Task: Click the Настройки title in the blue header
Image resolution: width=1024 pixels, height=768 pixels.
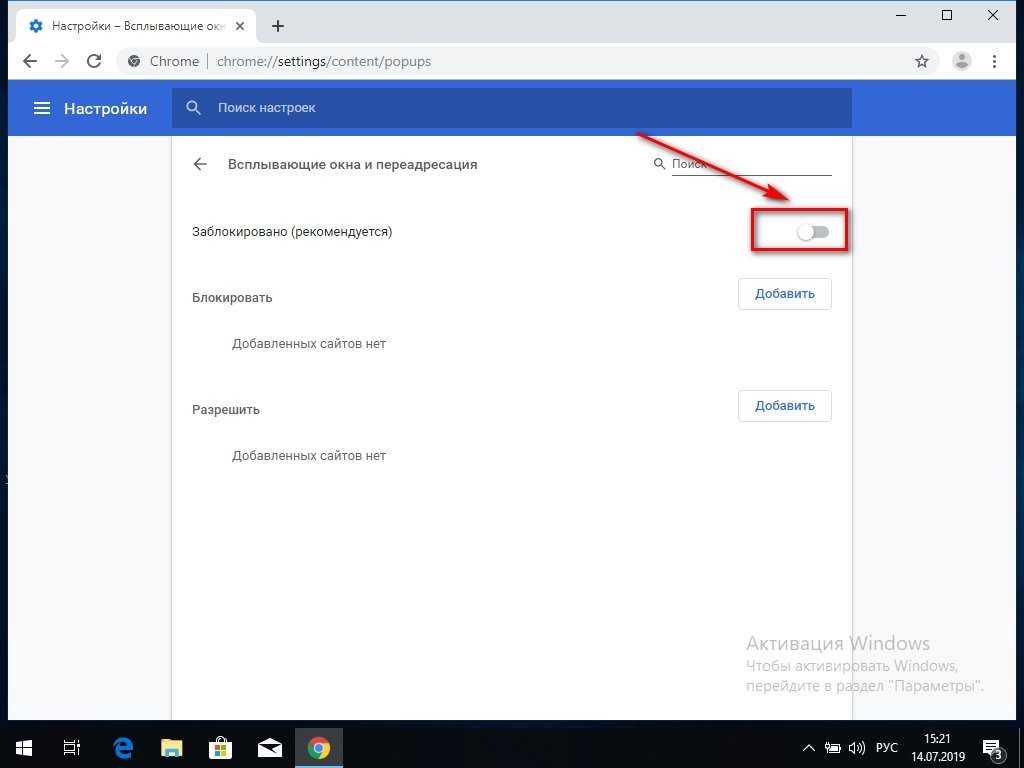Action: (105, 108)
